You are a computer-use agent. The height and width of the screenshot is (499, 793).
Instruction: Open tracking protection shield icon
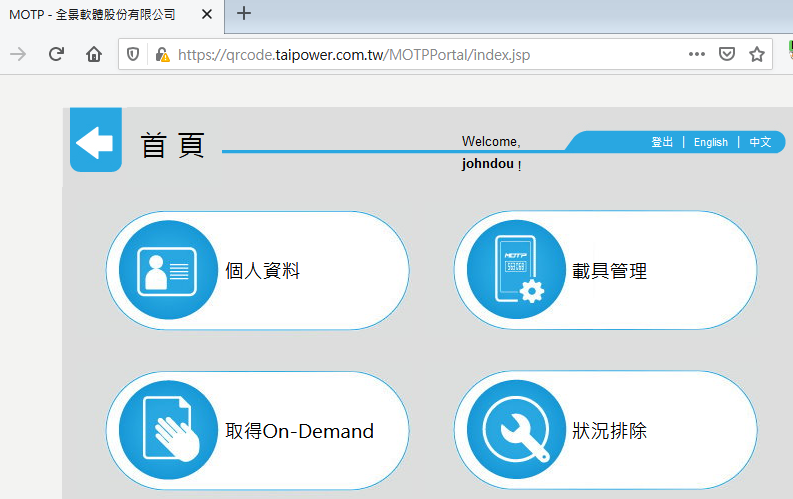tap(133, 54)
